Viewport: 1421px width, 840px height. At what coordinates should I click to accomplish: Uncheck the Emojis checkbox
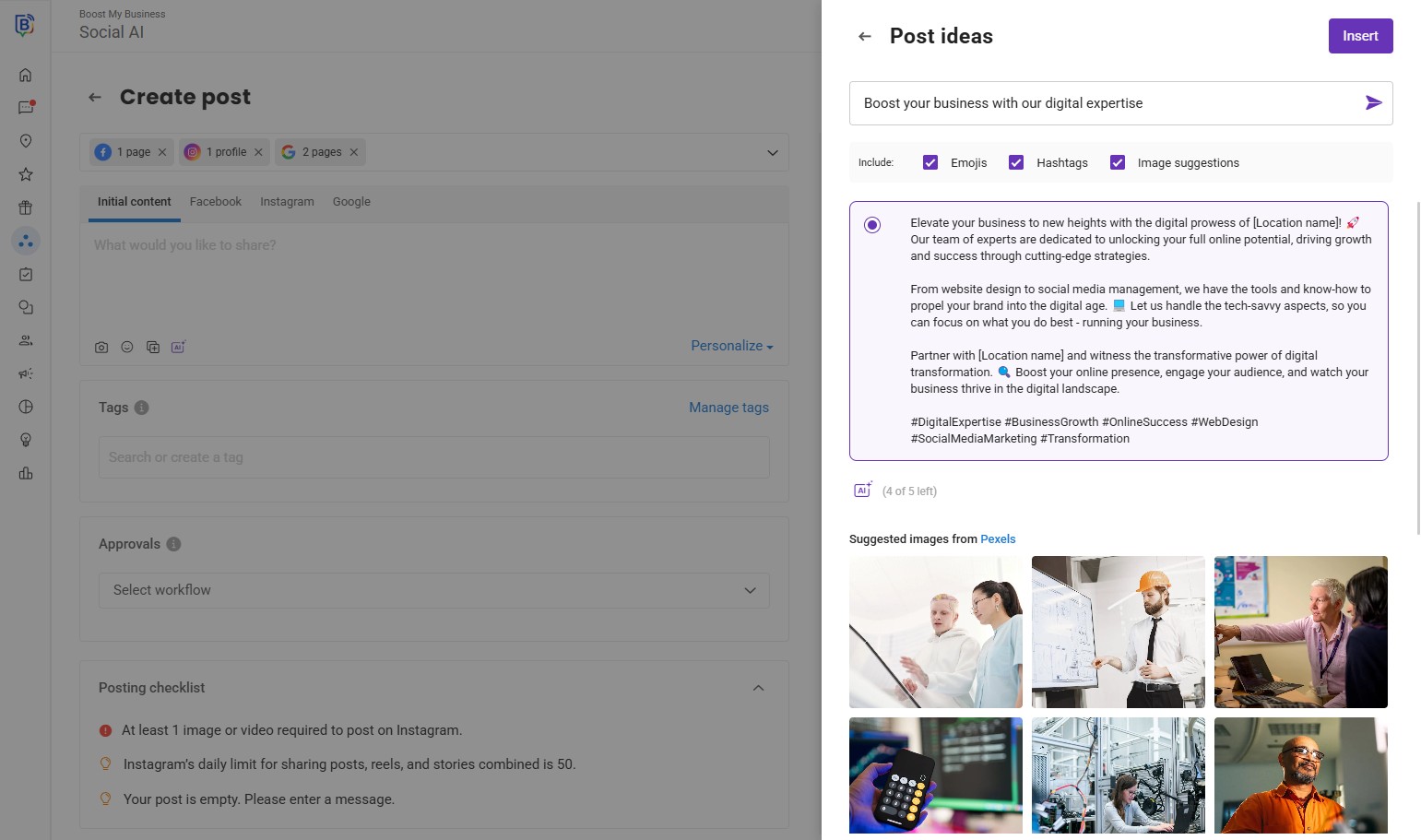930,163
